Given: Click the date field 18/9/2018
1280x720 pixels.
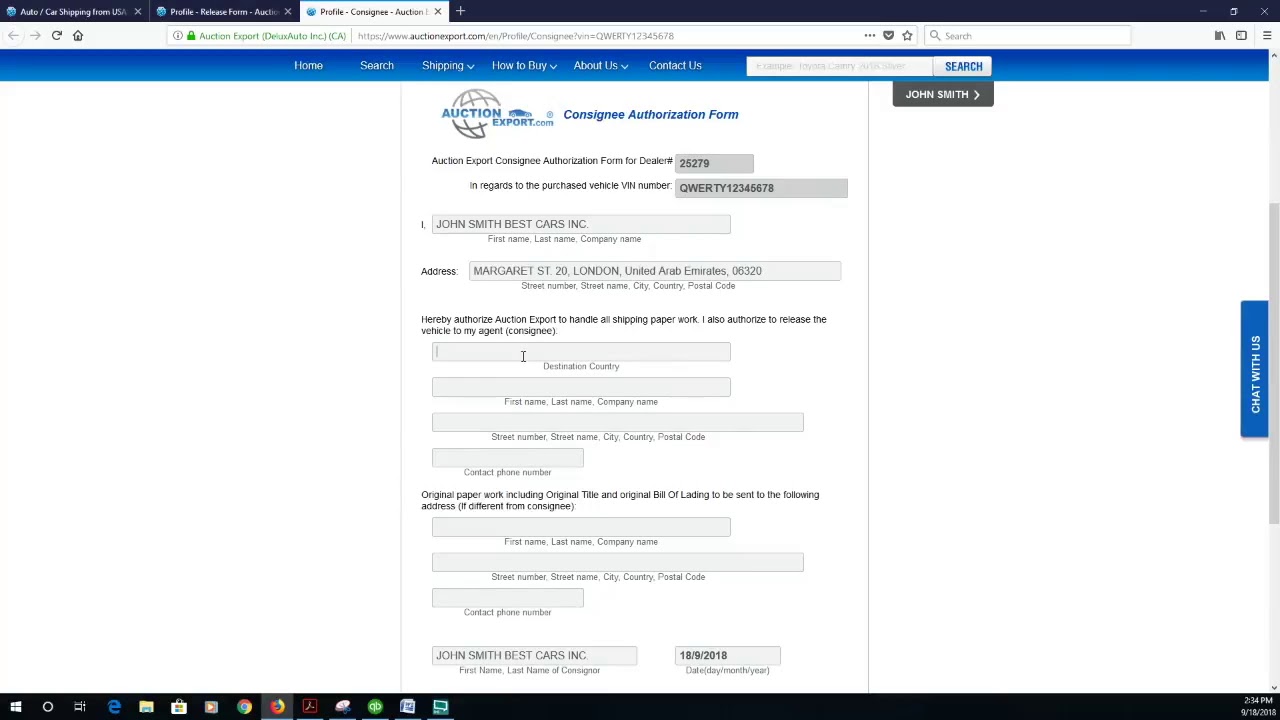Looking at the screenshot, I should [727, 656].
